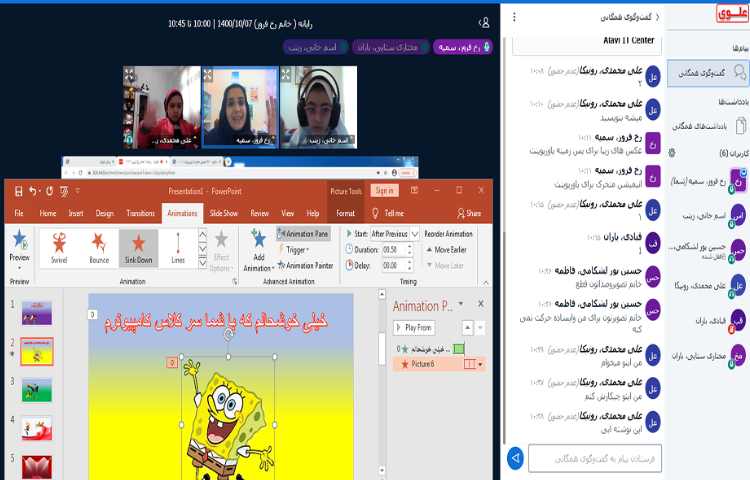Image resolution: width=750 pixels, height=480 pixels.
Task: Open ribbon display options icon
Action: click(x=414, y=190)
